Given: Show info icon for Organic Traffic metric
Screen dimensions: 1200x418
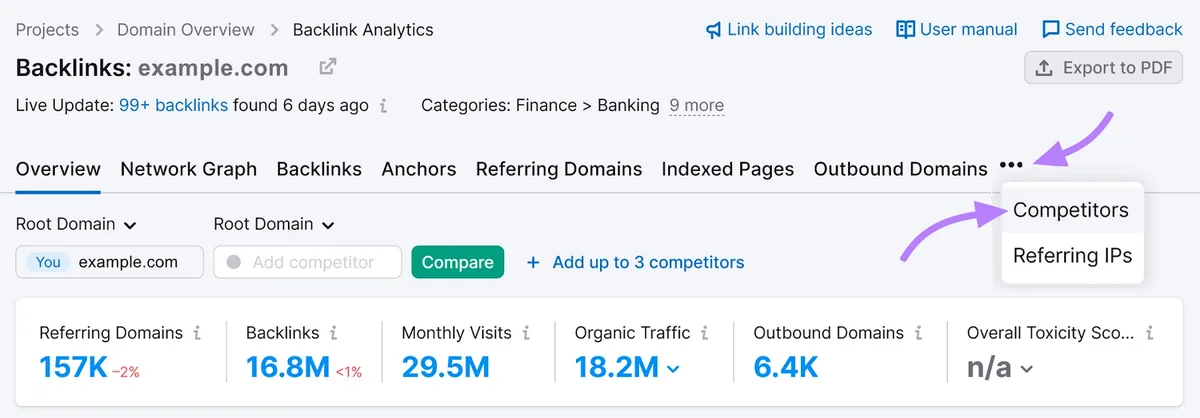Looking at the screenshot, I should point(704,333).
